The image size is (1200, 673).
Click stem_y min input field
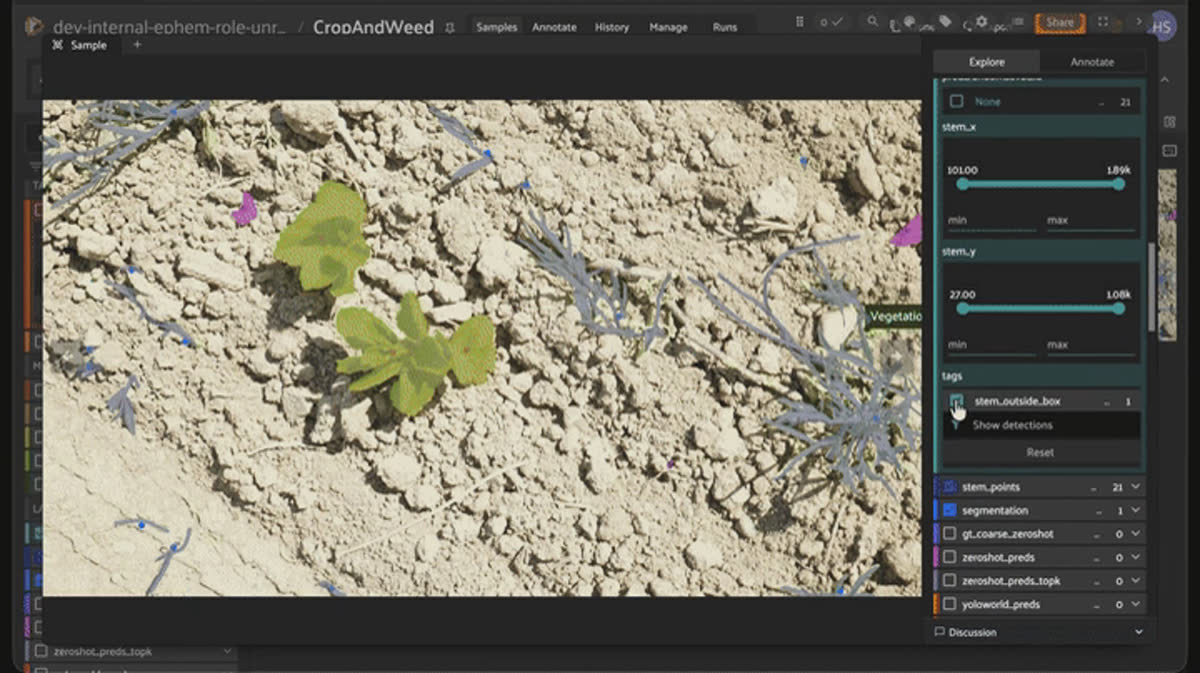coord(992,345)
